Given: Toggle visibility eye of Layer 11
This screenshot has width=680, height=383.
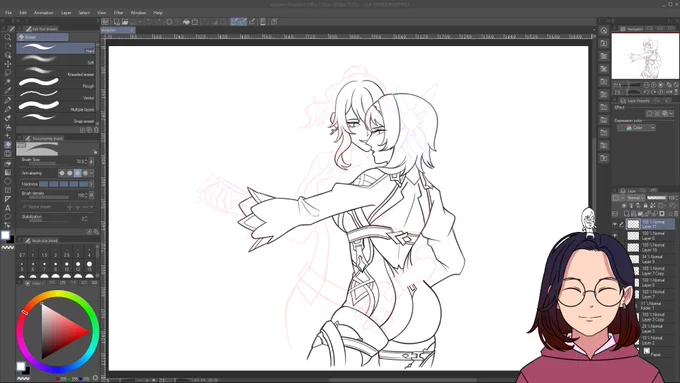Looking at the screenshot, I should [x=615, y=224].
